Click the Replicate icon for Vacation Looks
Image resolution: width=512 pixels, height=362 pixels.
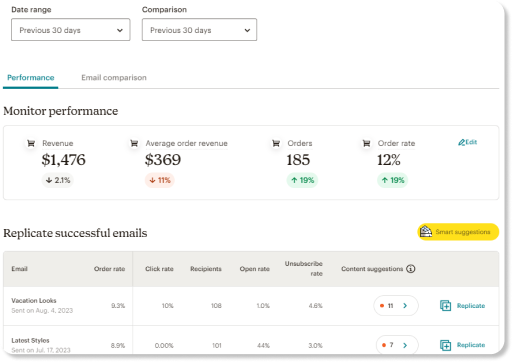[x=445, y=306]
